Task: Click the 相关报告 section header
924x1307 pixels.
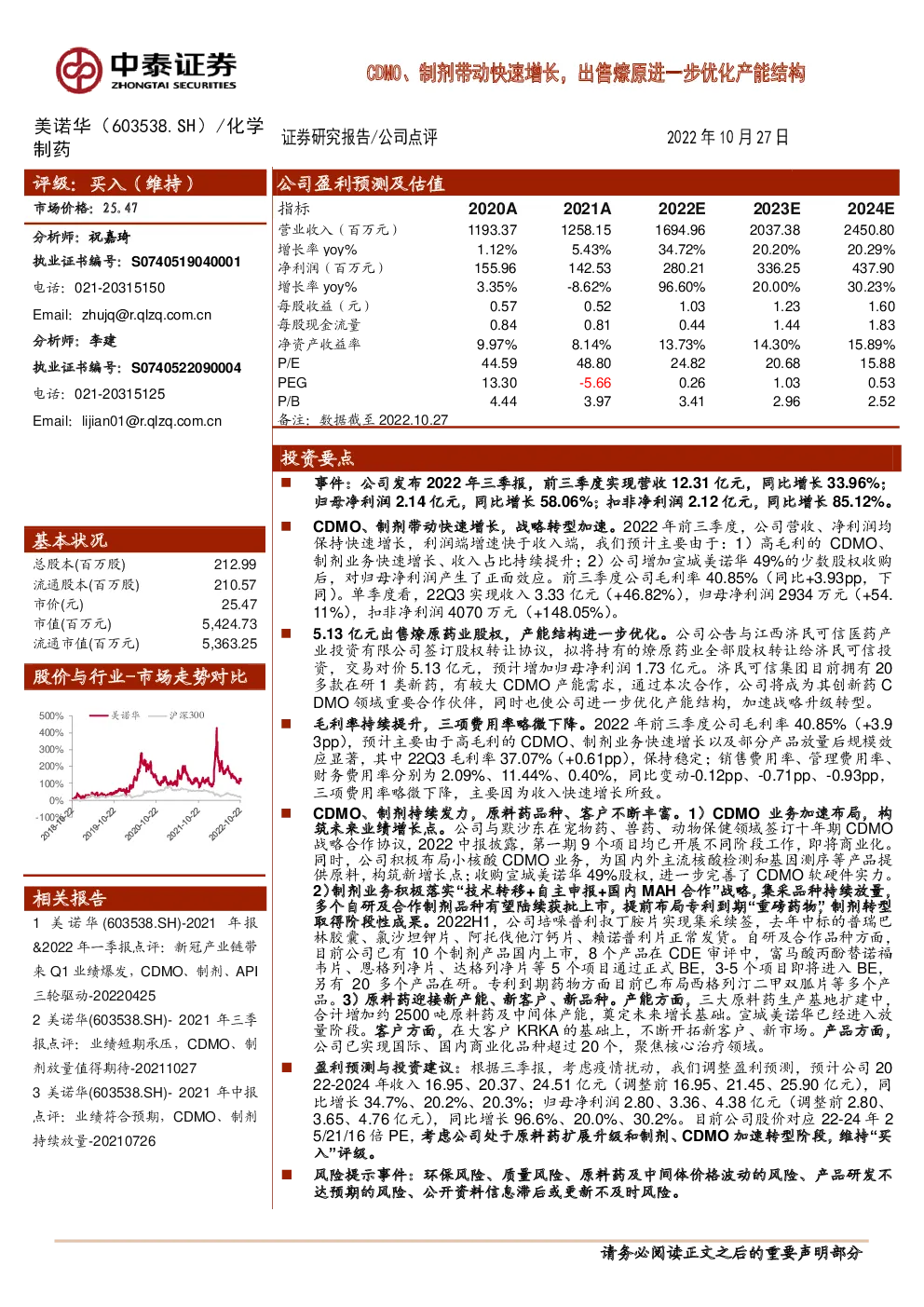Action: coord(143,898)
